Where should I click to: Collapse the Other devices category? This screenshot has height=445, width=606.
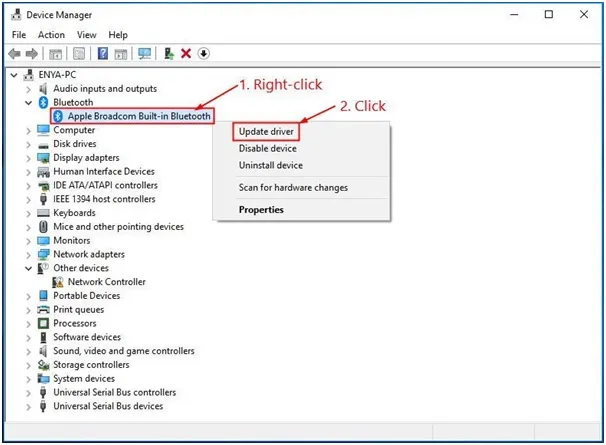pyautogui.click(x=28, y=268)
